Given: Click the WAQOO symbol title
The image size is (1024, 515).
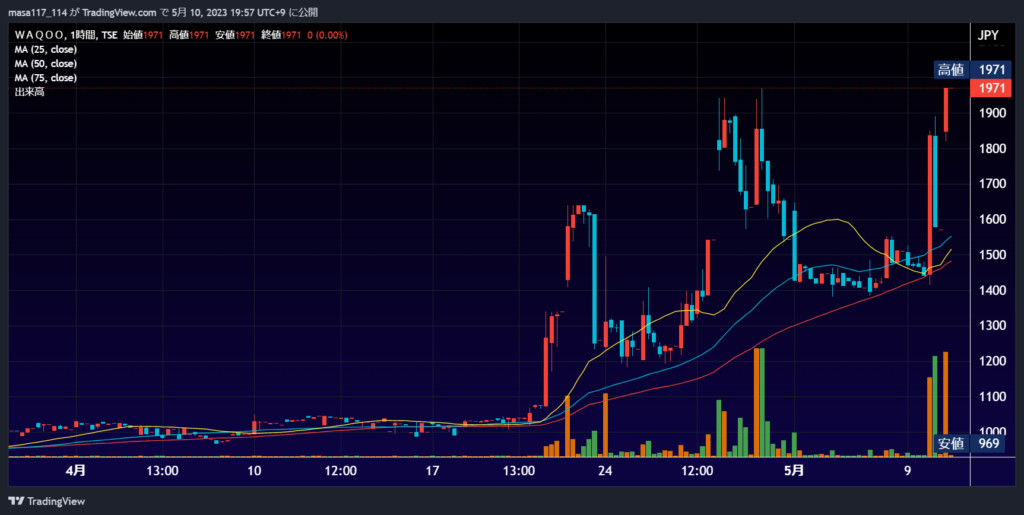Looking at the screenshot, I should click(x=39, y=35).
